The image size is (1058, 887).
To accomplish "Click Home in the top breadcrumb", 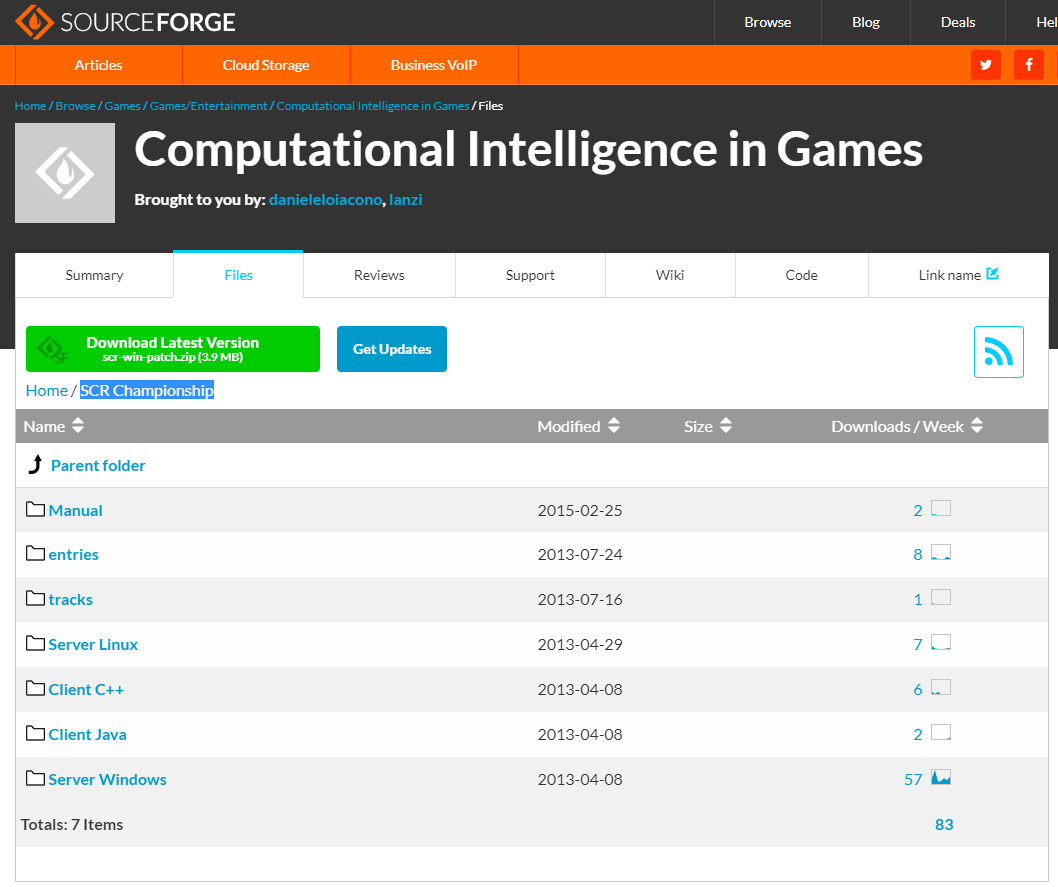I will 30,106.
